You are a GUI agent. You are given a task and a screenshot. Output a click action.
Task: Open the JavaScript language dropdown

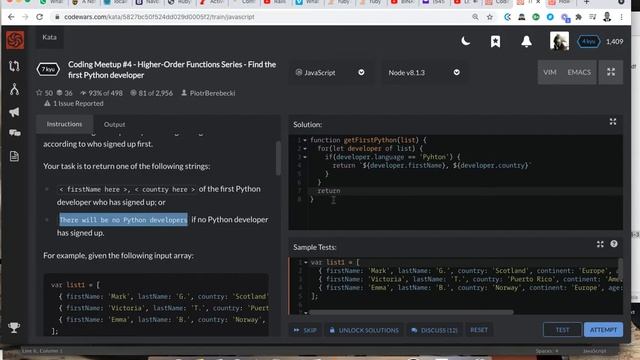330,73
